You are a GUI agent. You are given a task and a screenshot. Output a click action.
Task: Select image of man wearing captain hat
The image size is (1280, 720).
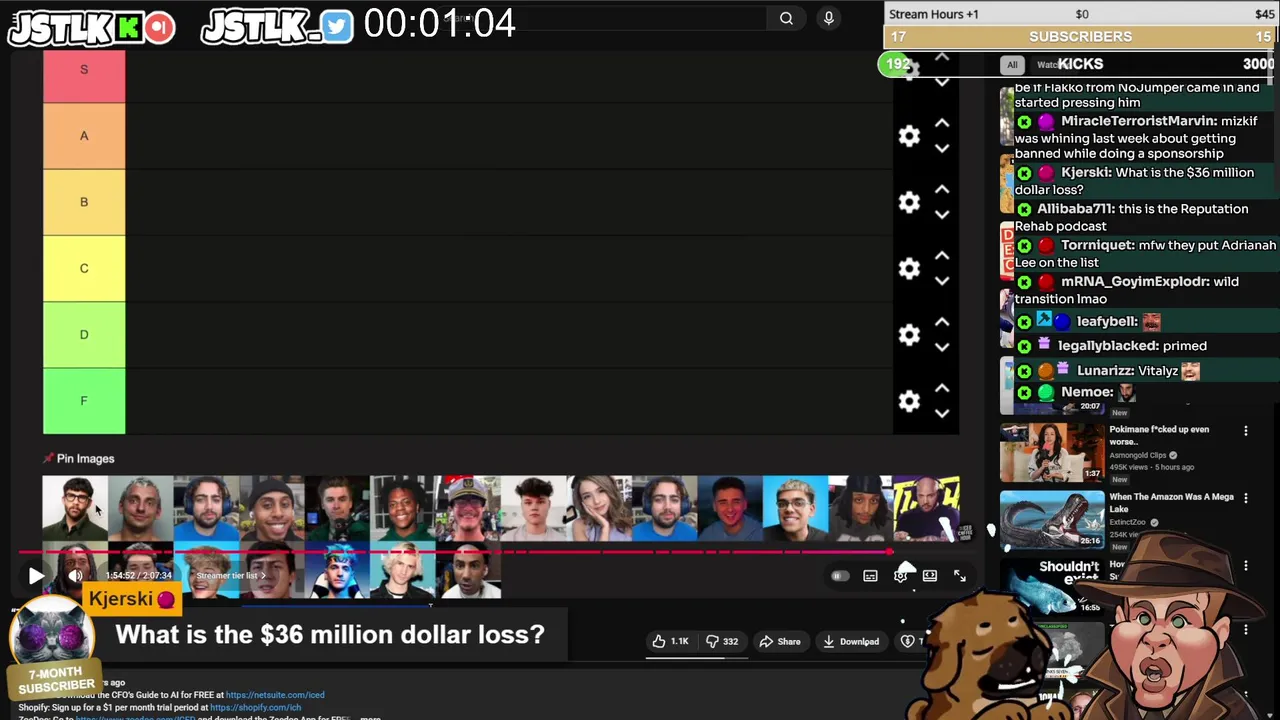pyautogui.click(x=468, y=508)
